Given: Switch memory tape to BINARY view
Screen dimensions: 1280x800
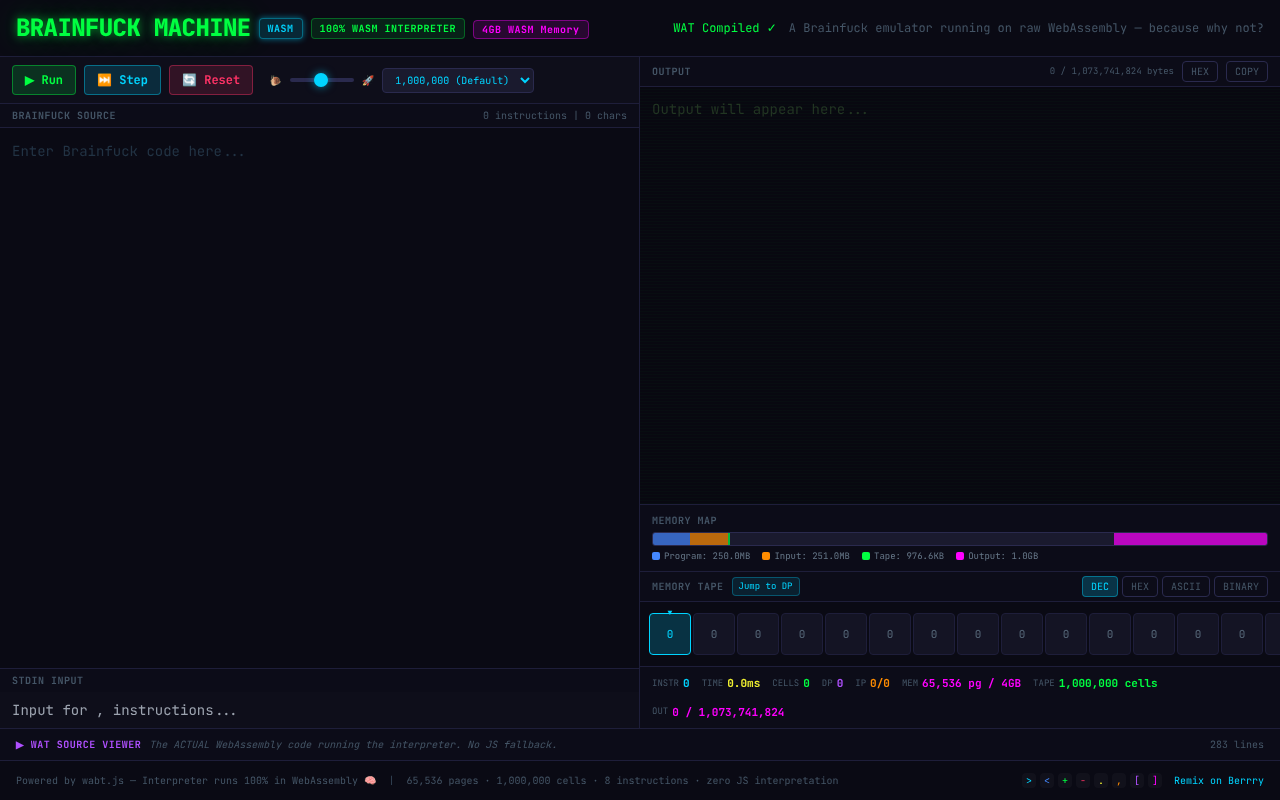Looking at the screenshot, I should pos(1241,587).
